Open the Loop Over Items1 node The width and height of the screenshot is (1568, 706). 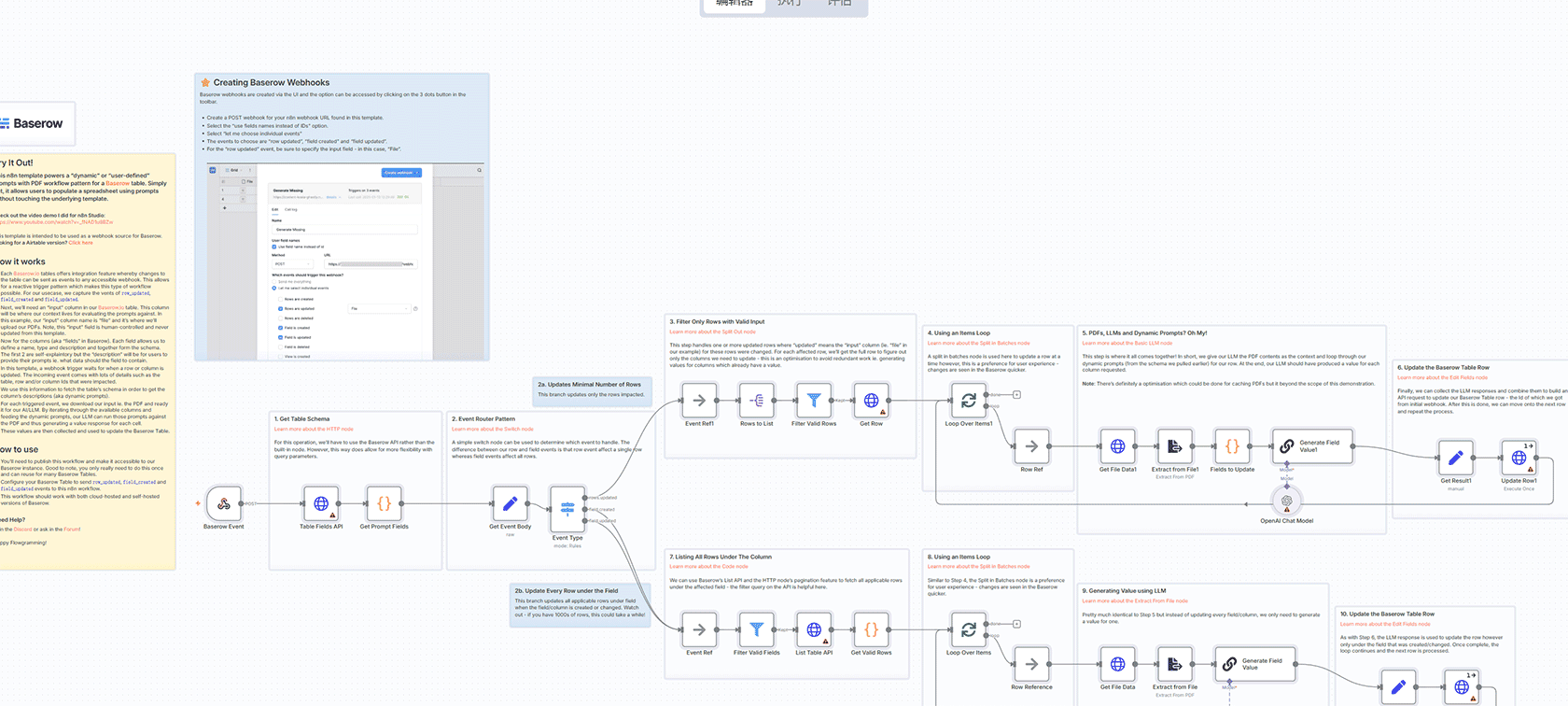tap(969, 401)
